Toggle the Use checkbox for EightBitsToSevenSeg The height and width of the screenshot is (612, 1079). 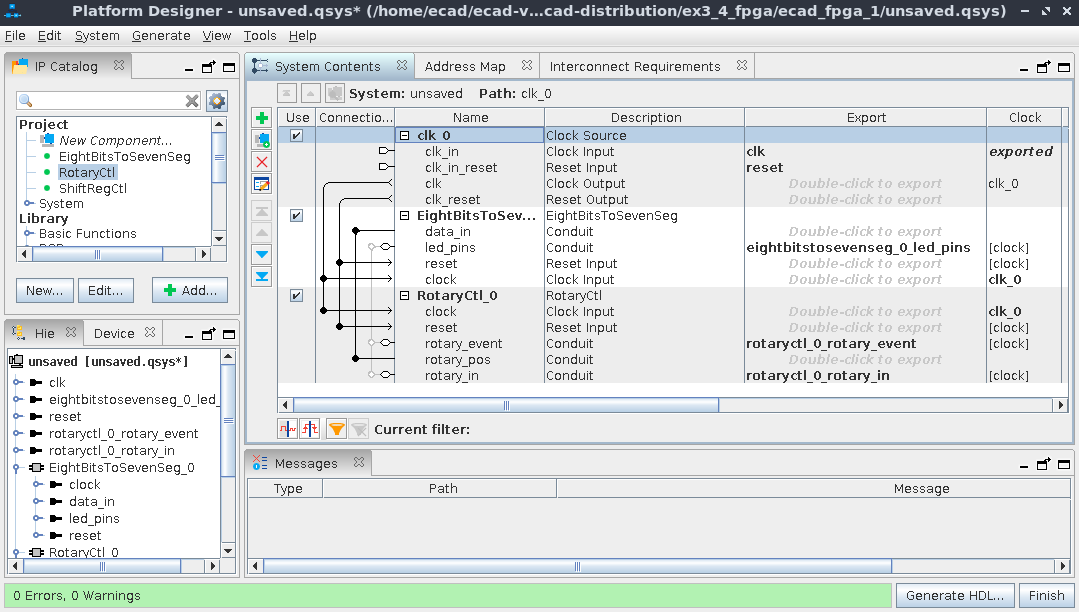coord(296,215)
